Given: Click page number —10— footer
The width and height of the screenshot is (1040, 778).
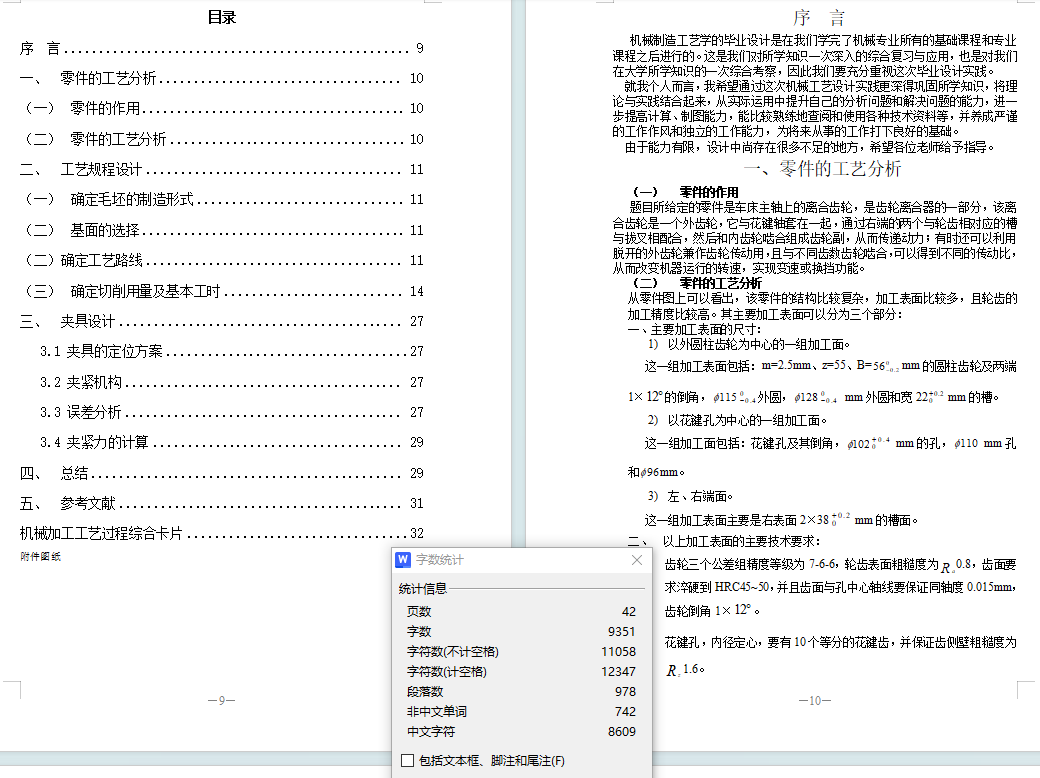Looking at the screenshot, I should click(814, 700).
